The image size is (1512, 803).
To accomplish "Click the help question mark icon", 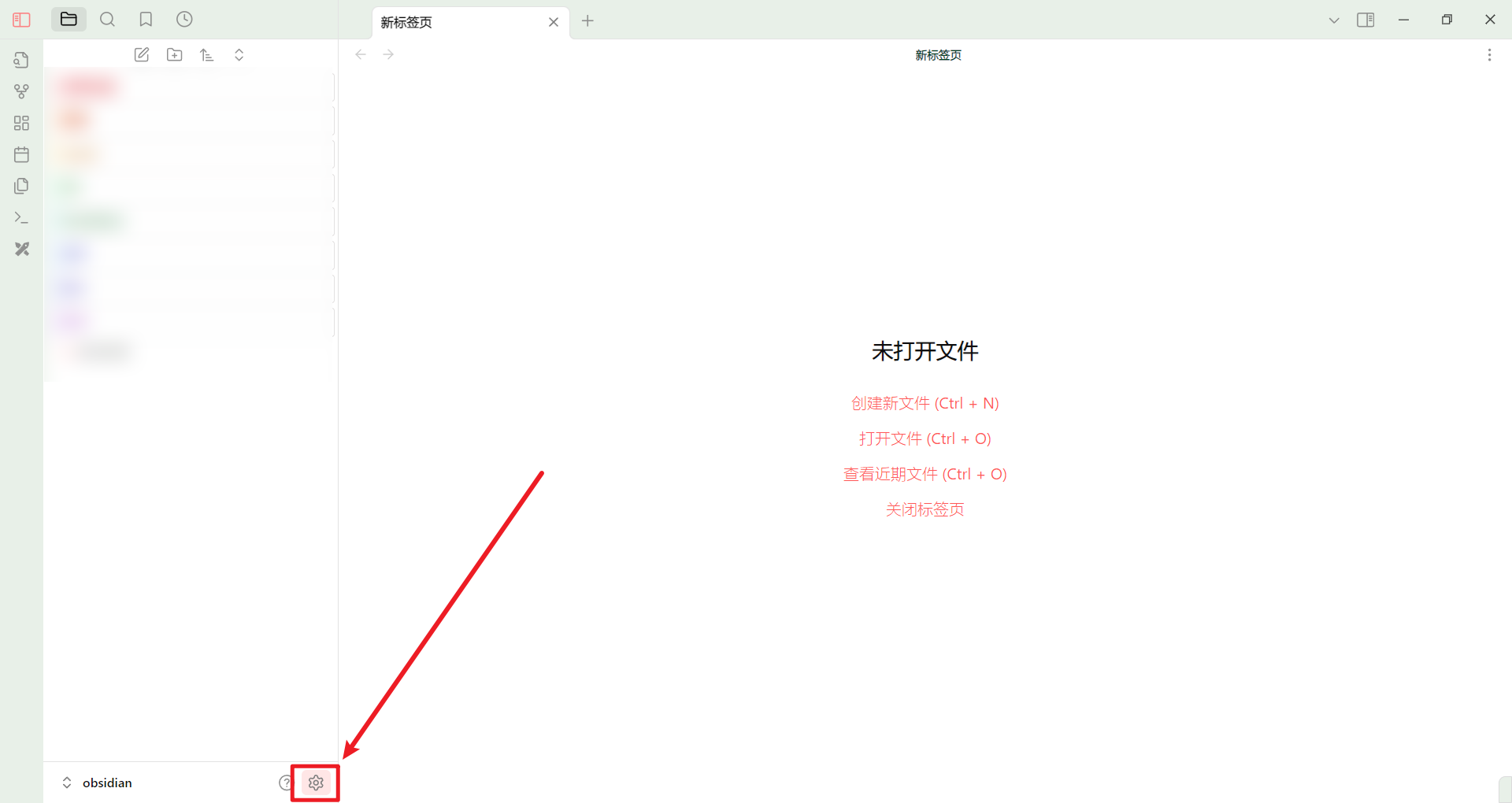I will [x=285, y=783].
